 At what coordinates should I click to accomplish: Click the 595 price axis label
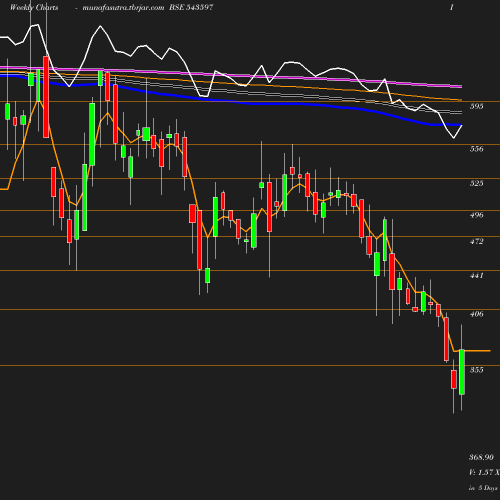tap(476, 106)
